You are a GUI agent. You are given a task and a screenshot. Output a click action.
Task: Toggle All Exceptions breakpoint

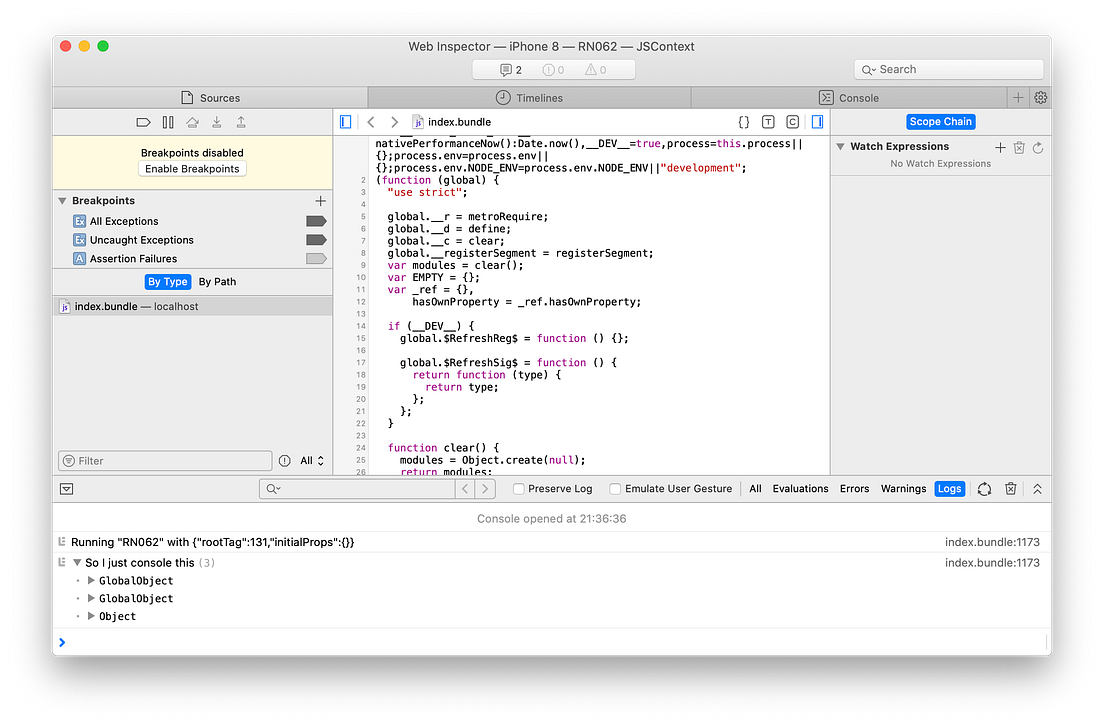pos(316,221)
